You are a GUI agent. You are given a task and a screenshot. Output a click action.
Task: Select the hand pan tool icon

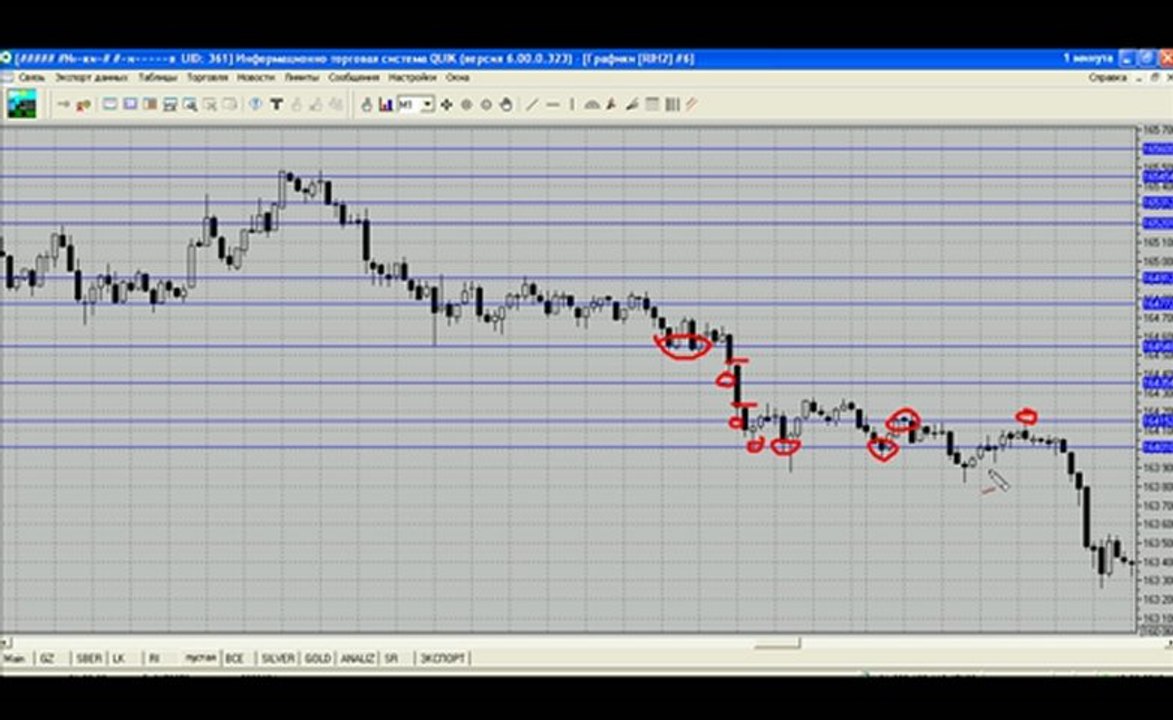506,105
